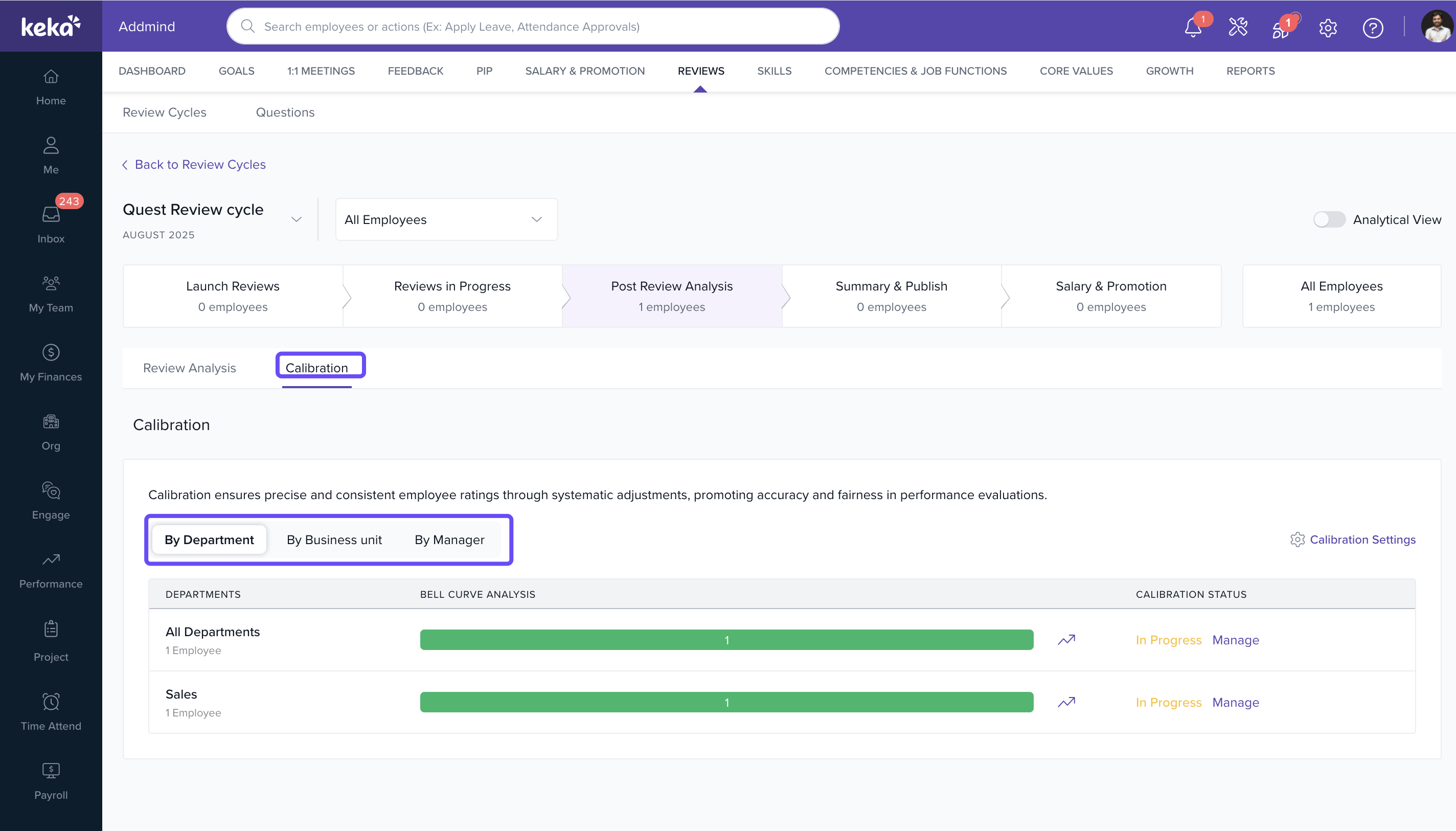Open the GOALS menu tab
Image resolution: width=1456 pixels, height=831 pixels.
pos(236,71)
